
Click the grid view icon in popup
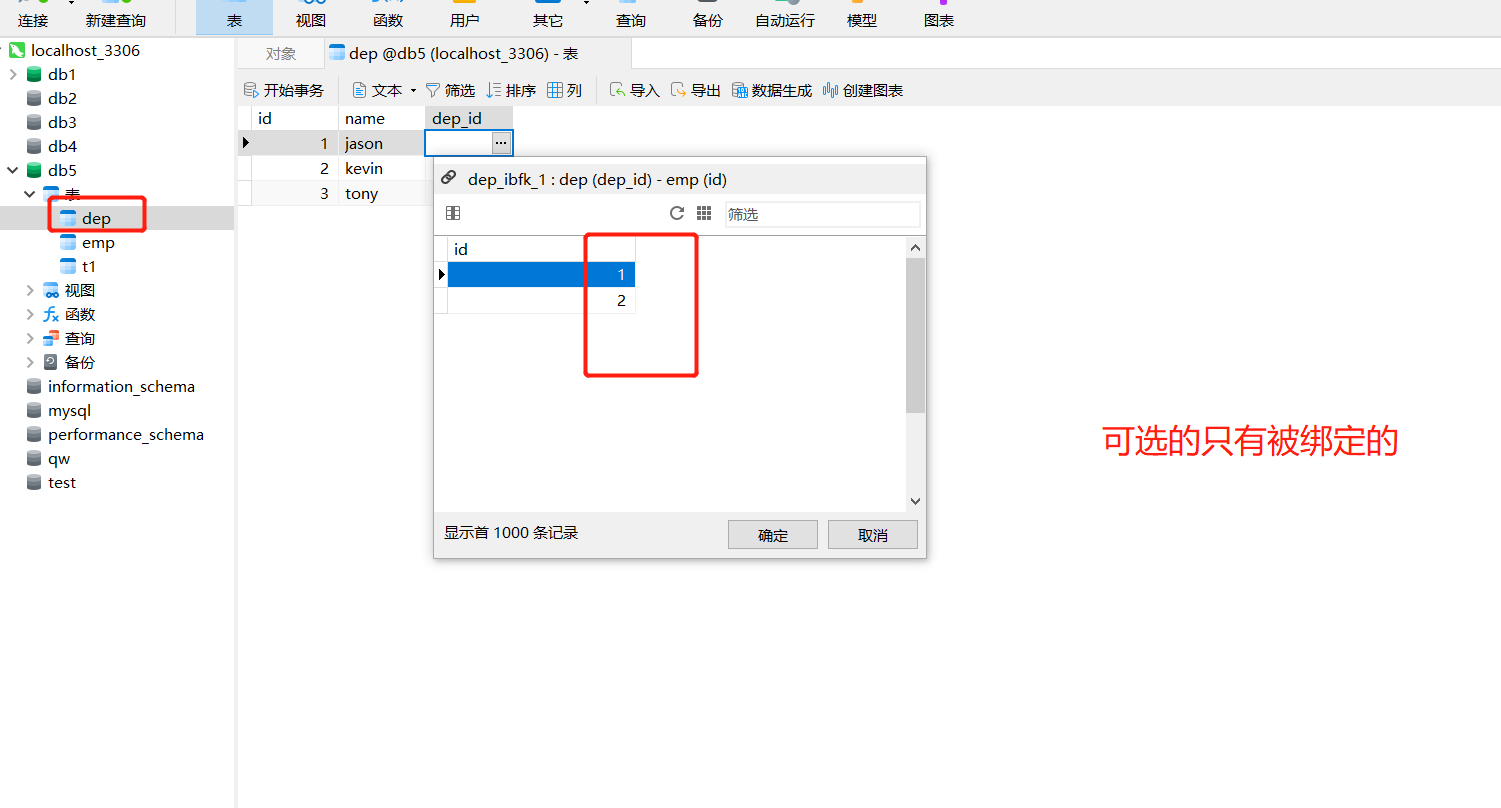click(704, 213)
